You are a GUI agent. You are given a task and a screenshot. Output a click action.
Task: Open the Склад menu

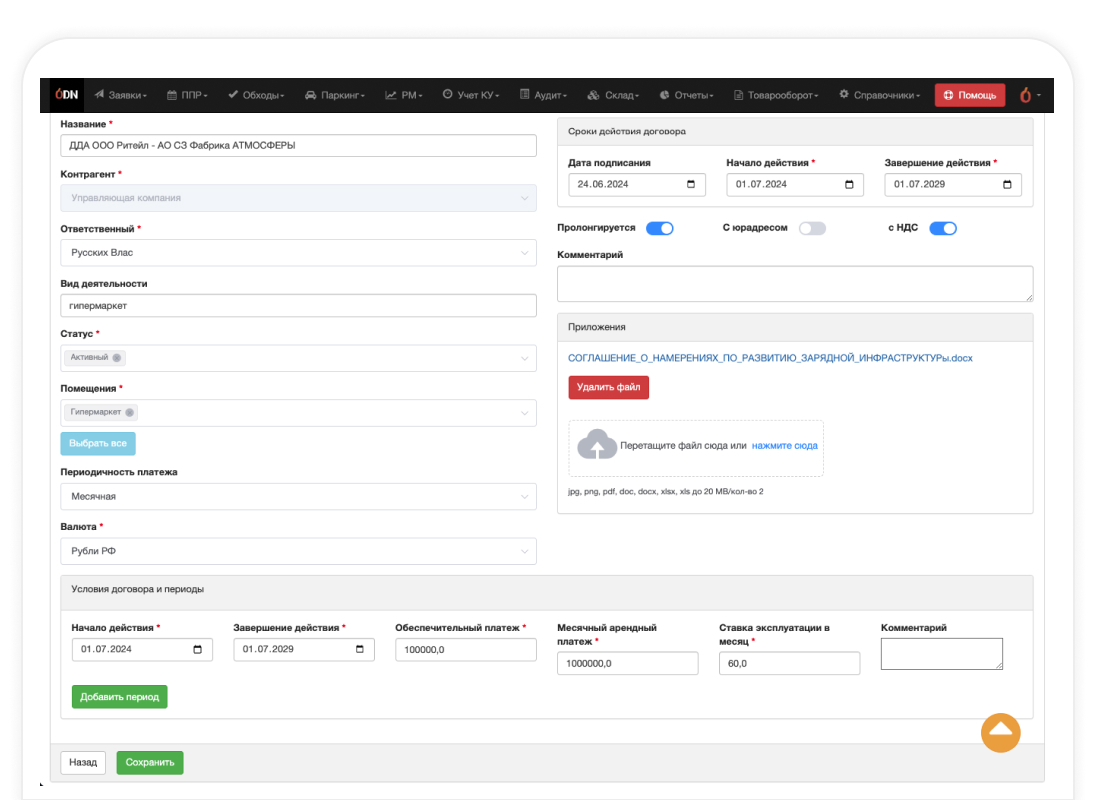[x=613, y=95]
